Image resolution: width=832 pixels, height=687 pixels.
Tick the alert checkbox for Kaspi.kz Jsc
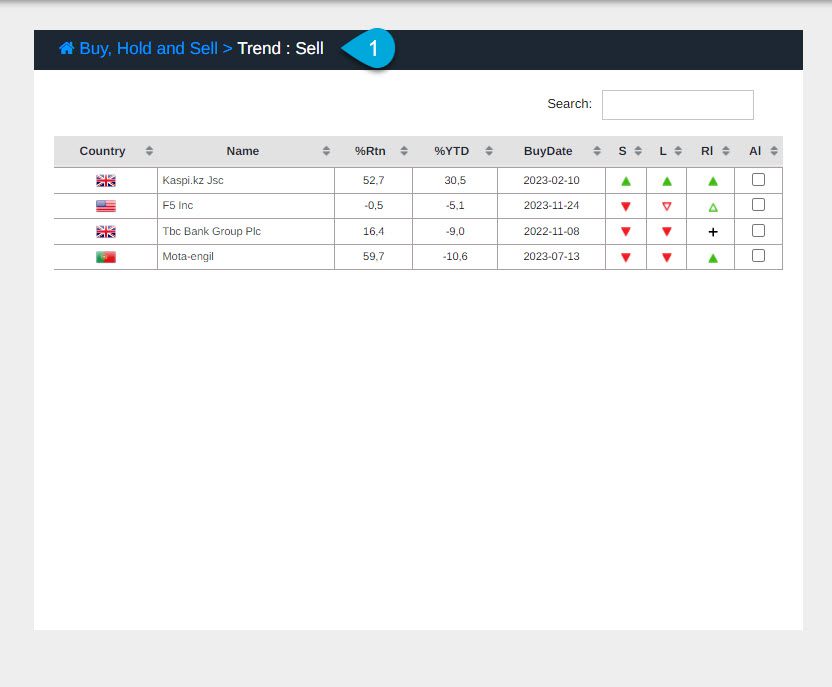point(758,180)
